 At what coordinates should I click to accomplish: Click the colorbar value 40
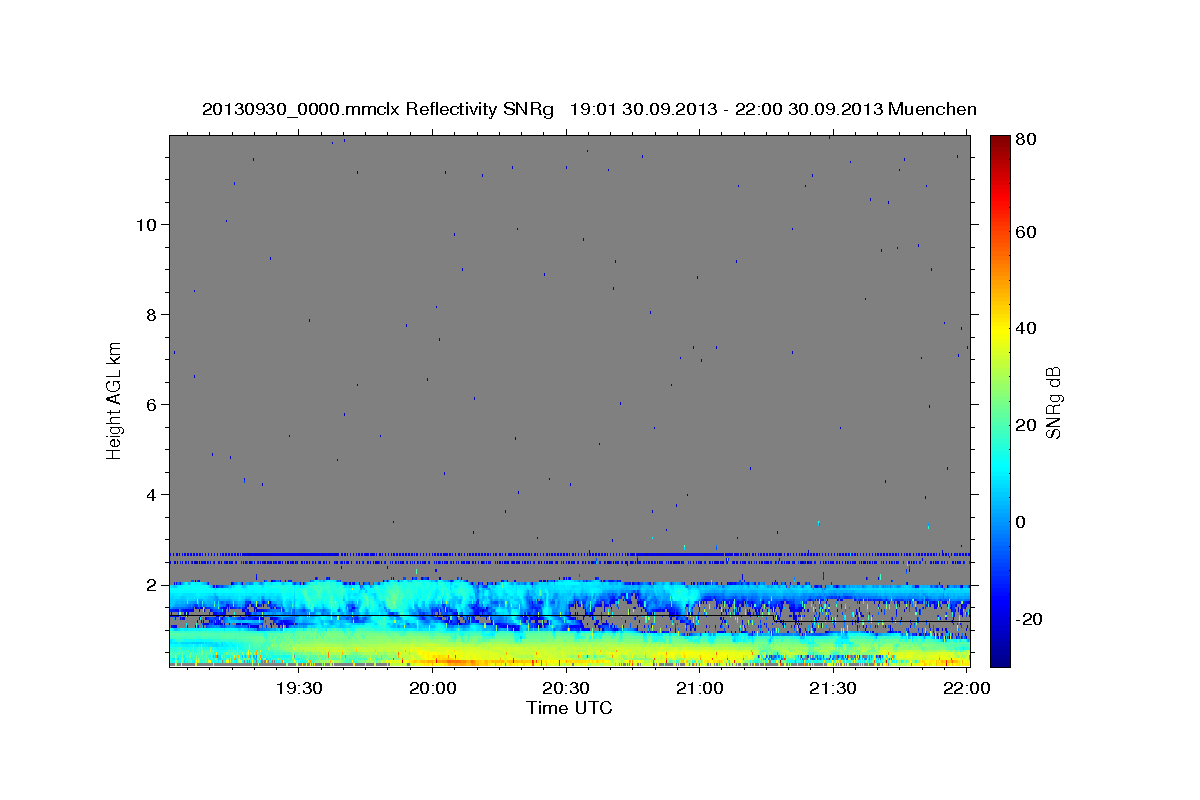(x=1025, y=328)
